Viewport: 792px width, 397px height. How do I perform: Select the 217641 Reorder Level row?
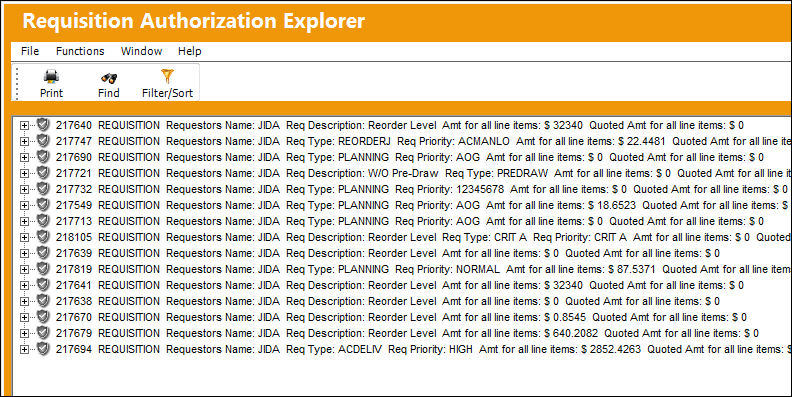point(400,285)
